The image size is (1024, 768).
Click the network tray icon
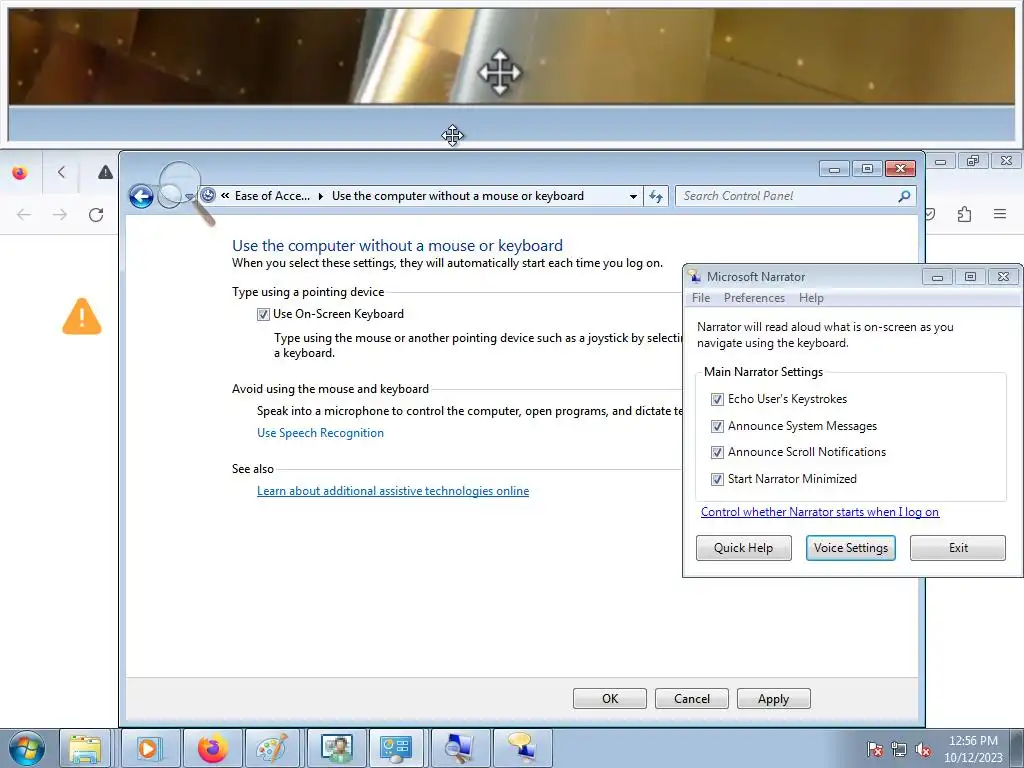click(x=899, y=750)
